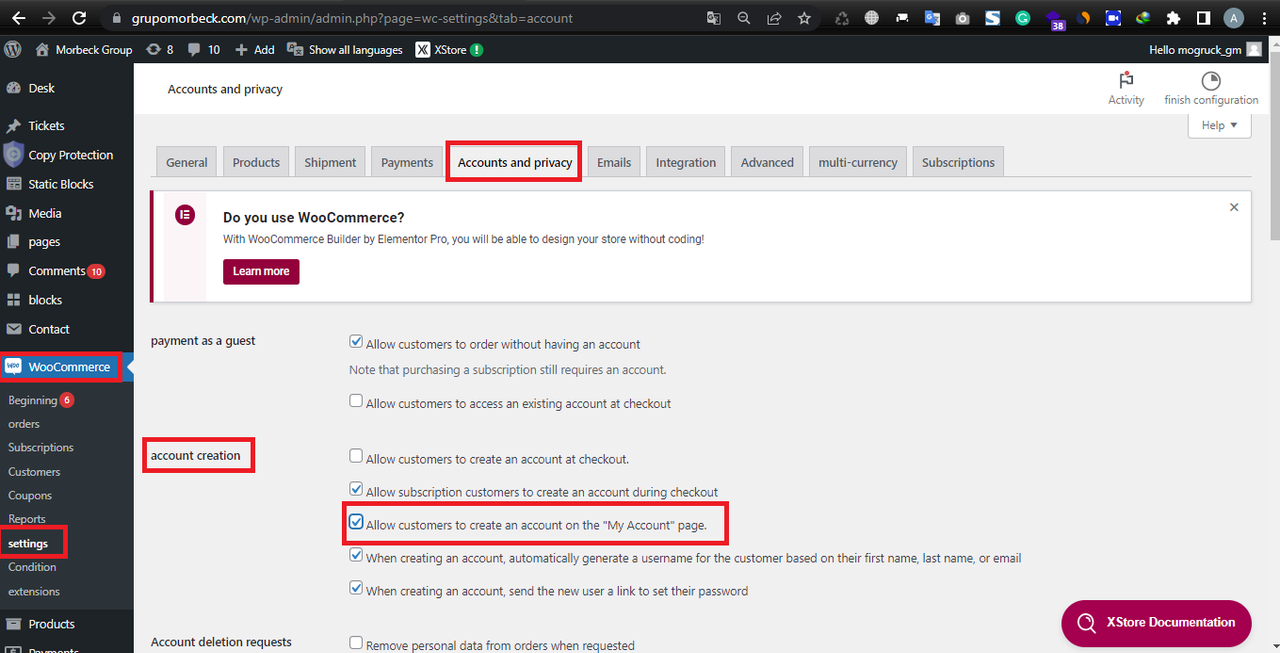Click the Learn more button
Image resolution: width=1280 pixels, height=653 pixels.
[x=261, y=271]
